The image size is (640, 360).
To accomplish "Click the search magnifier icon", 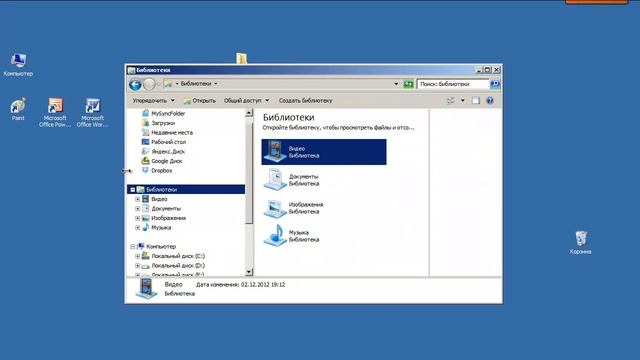I will (495, 84).
